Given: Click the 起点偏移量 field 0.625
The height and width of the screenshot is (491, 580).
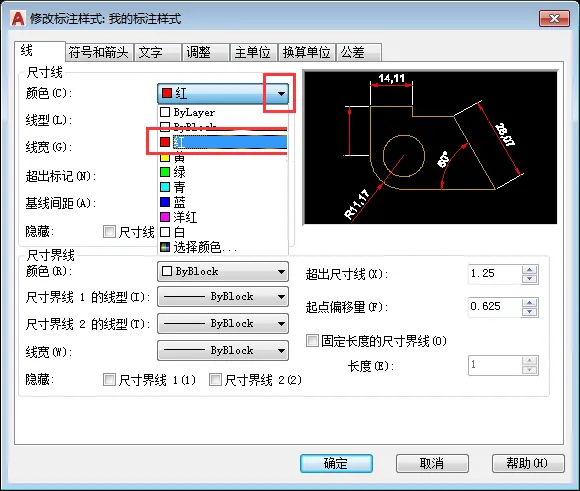Looking at the screenshot, I should (495, 307).
